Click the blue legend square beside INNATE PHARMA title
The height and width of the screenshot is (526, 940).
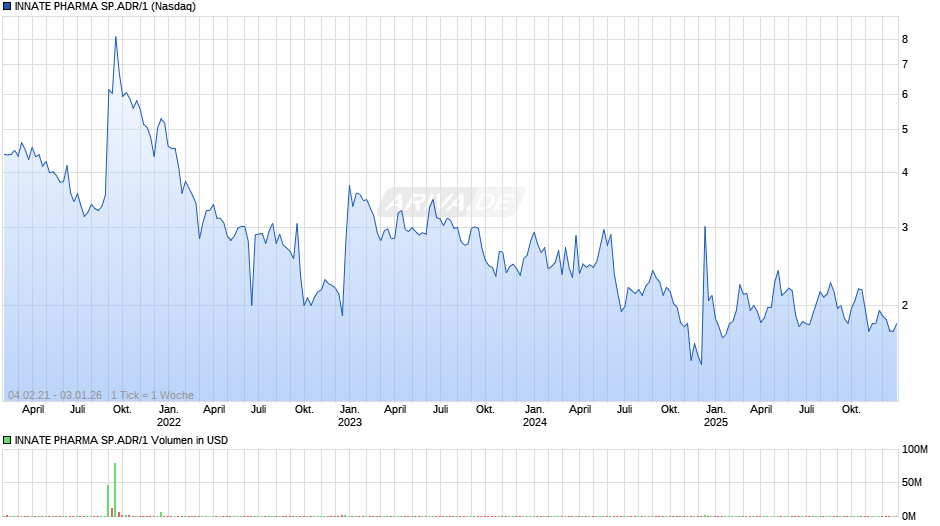point(7,7)
